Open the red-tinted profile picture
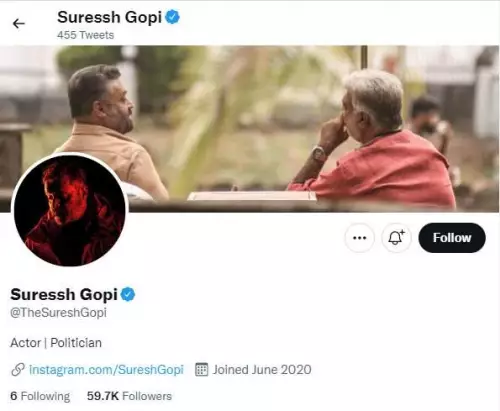The height and width of the screenshot is (411, 500). pyautogui.click(x=70, y=211)
